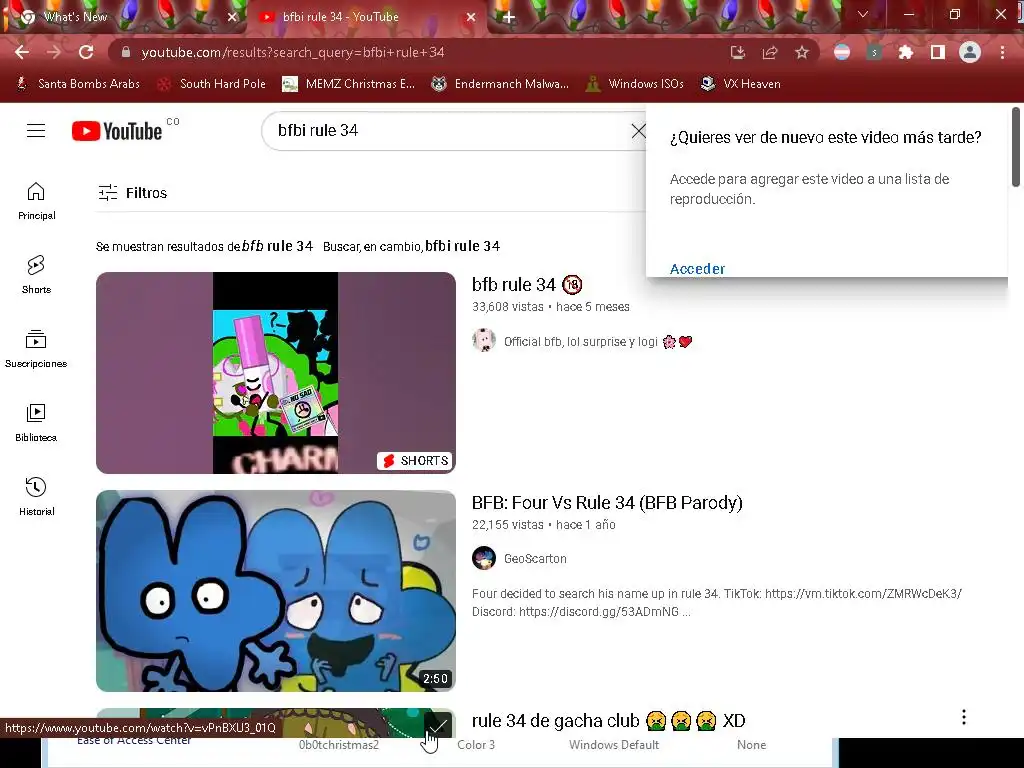Open the Windows ISOs bookmark
This screenshot has width=1024, height=768.
coord(635,84)
